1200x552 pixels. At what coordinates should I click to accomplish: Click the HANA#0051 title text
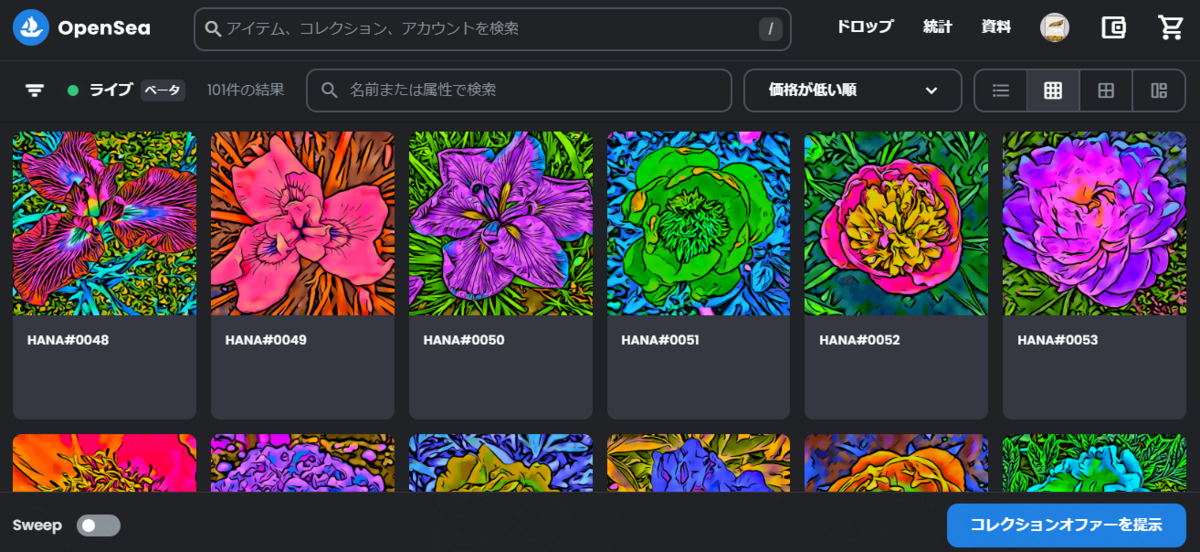pos(660,340)
